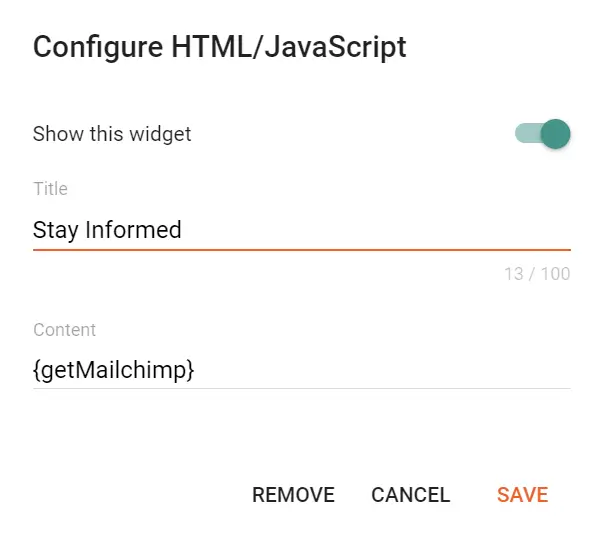Click the Configure HTML/JavaScript dialog heading
Screen dimensions: 605x535
220,47
